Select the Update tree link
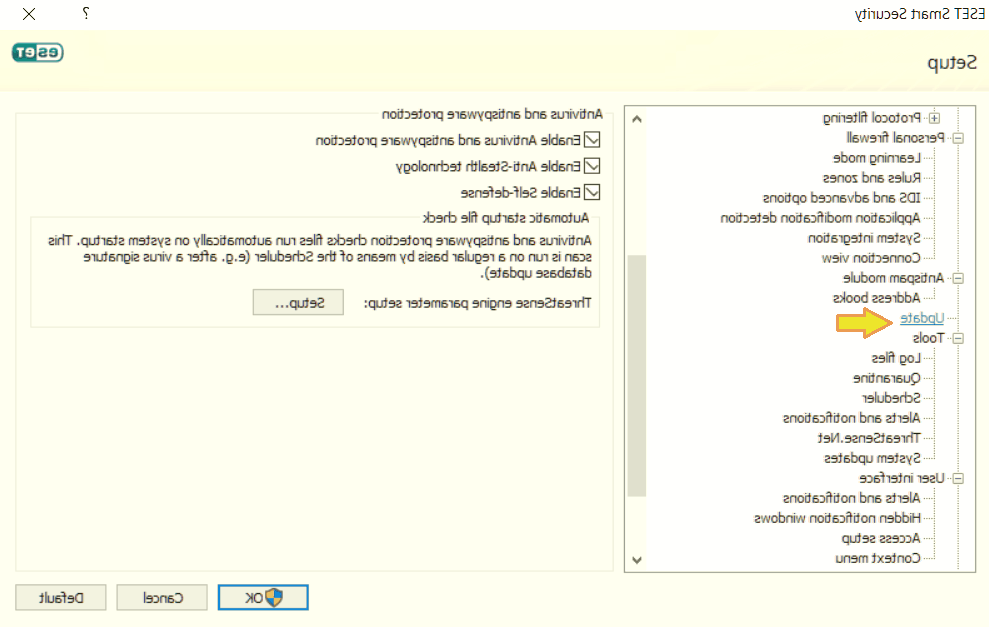Image resolution: width=989 pixels, height=627 pixels. pyautogui.click(x=922, y=318)
